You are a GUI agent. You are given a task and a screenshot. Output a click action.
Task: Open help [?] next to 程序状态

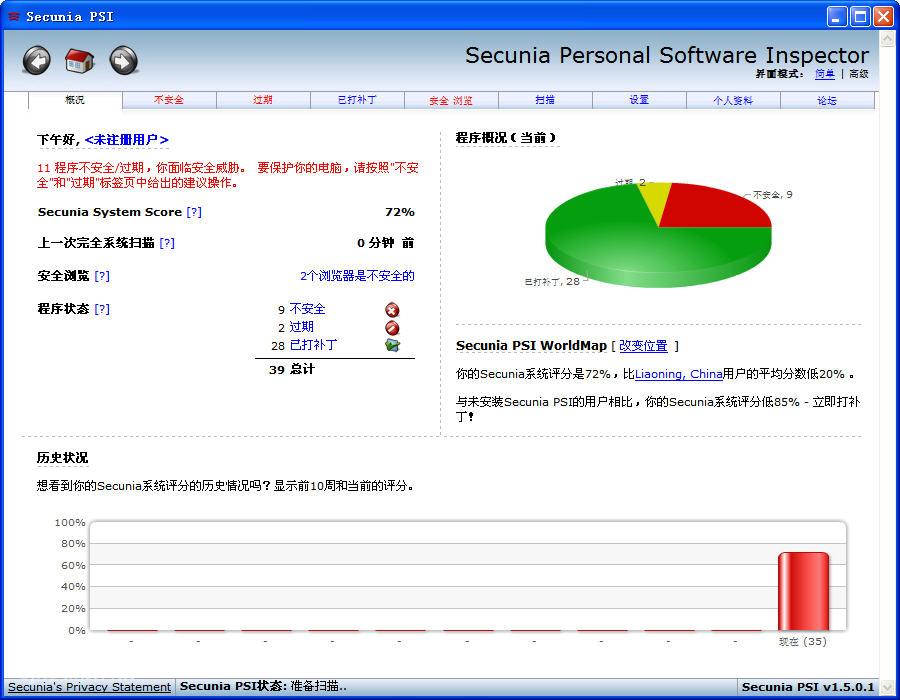(102, 309)
